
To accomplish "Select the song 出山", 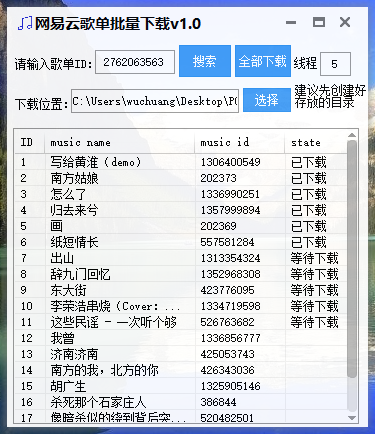I will [62, 258].
